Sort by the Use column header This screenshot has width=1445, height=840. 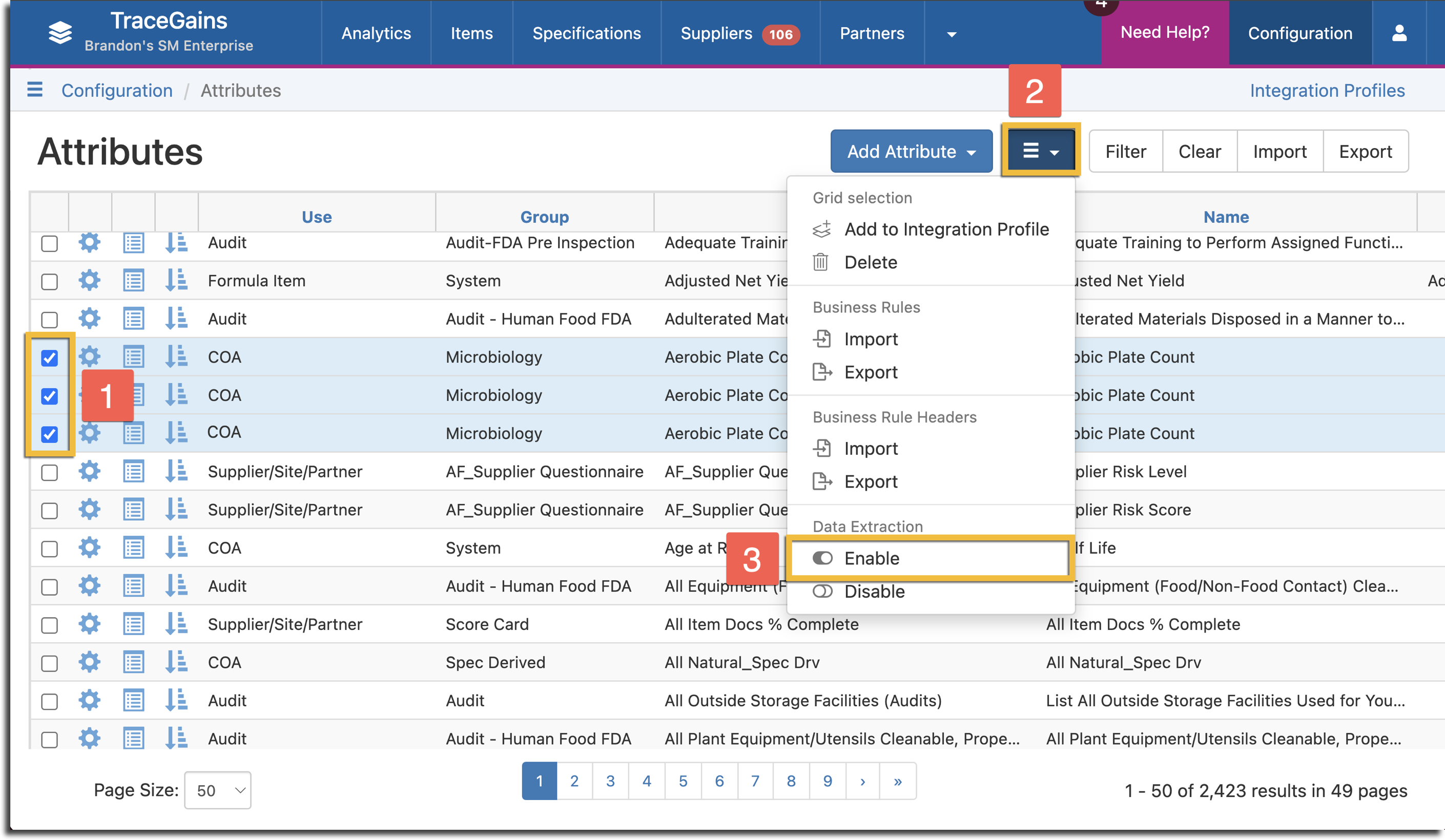pyautogui.click(x=317, y=217)
